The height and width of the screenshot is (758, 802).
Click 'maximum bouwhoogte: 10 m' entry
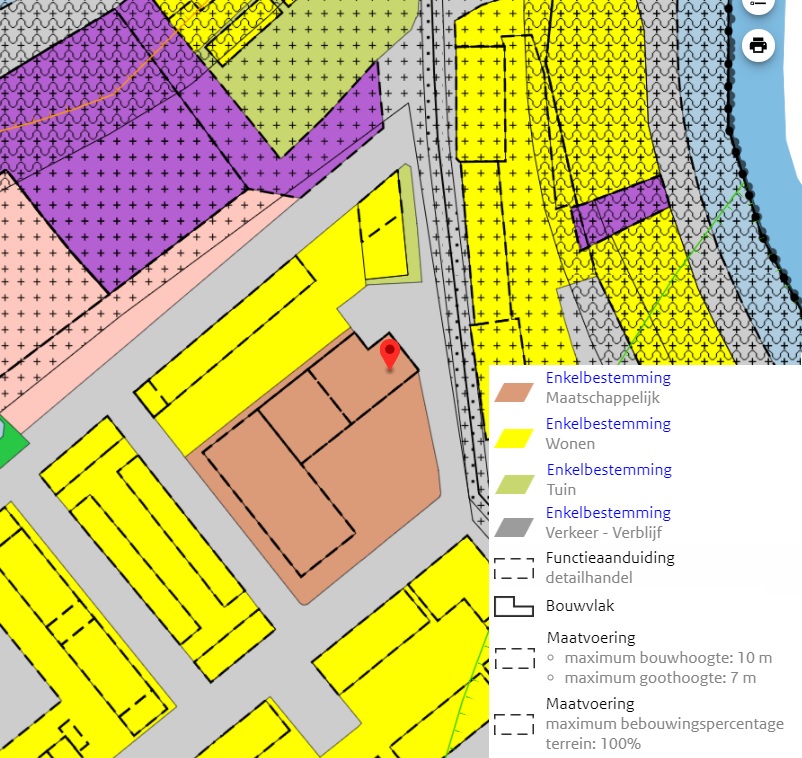pos(668,658)
